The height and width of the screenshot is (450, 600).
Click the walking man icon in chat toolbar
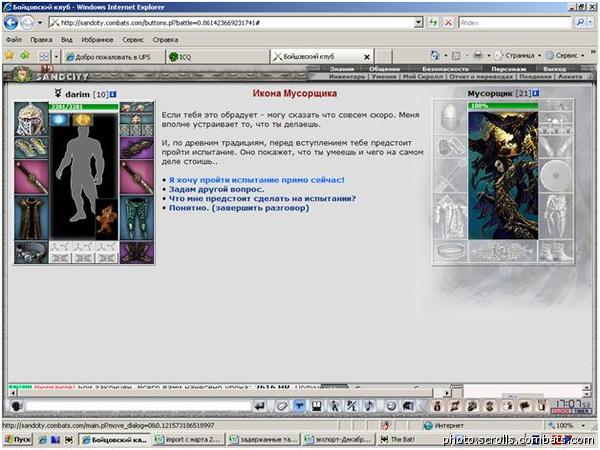click(x=334, y=406)
